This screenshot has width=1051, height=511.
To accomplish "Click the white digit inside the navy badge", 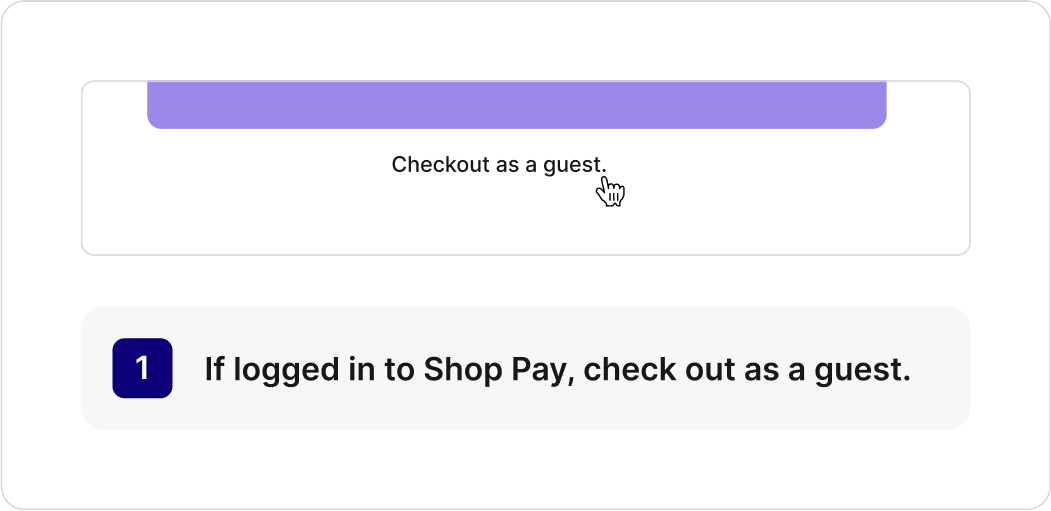I will 142,368.
